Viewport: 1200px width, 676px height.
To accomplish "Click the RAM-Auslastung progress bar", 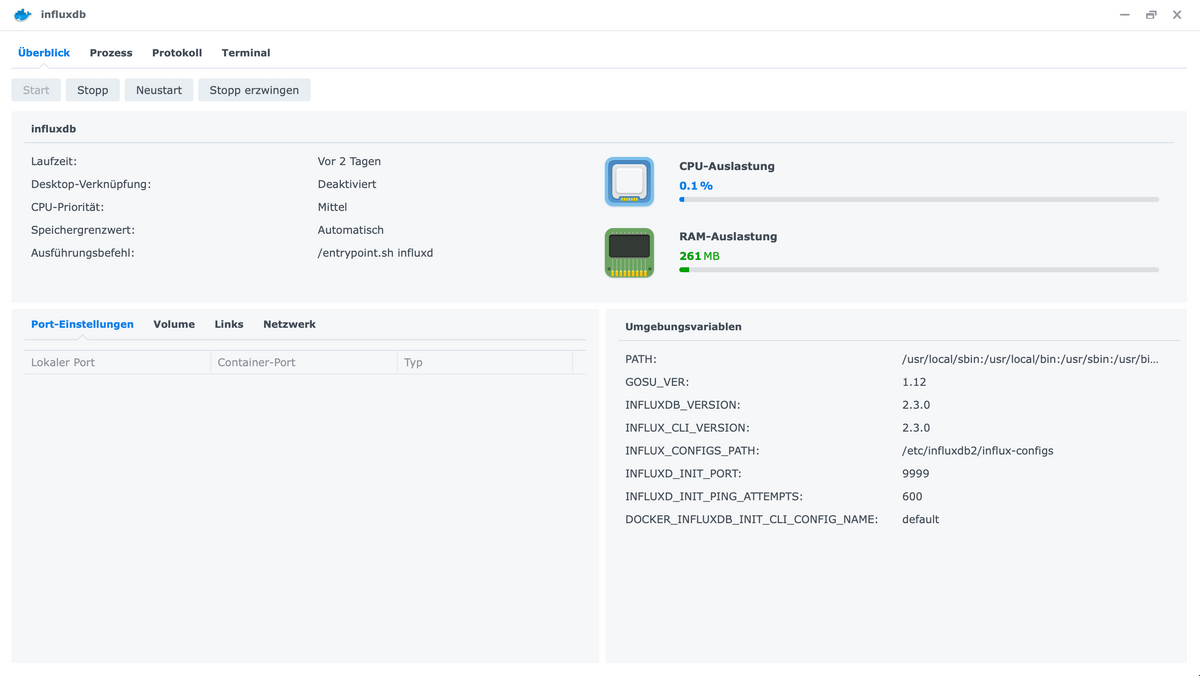I will tap(919, 270).
